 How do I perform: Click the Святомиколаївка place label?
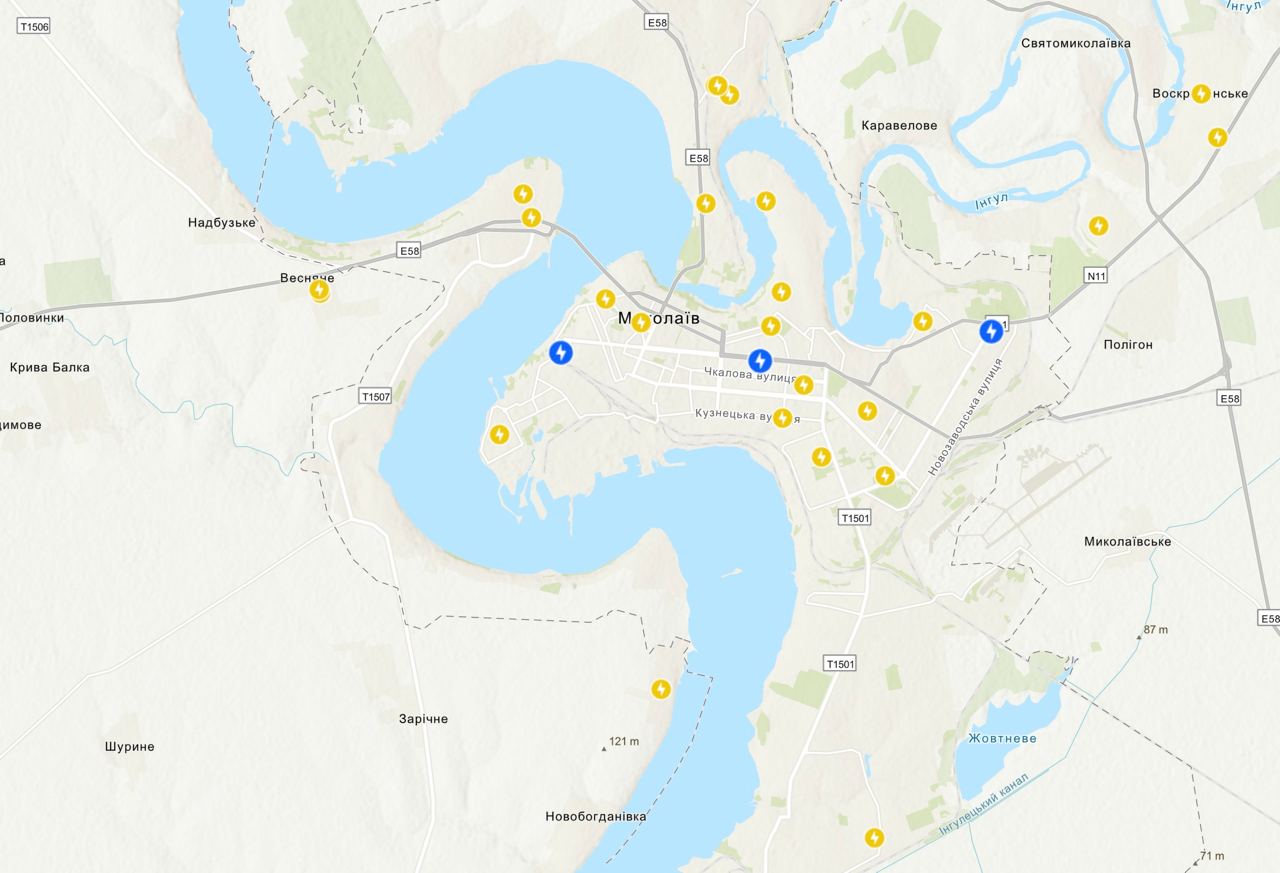tap(1076, 43)
